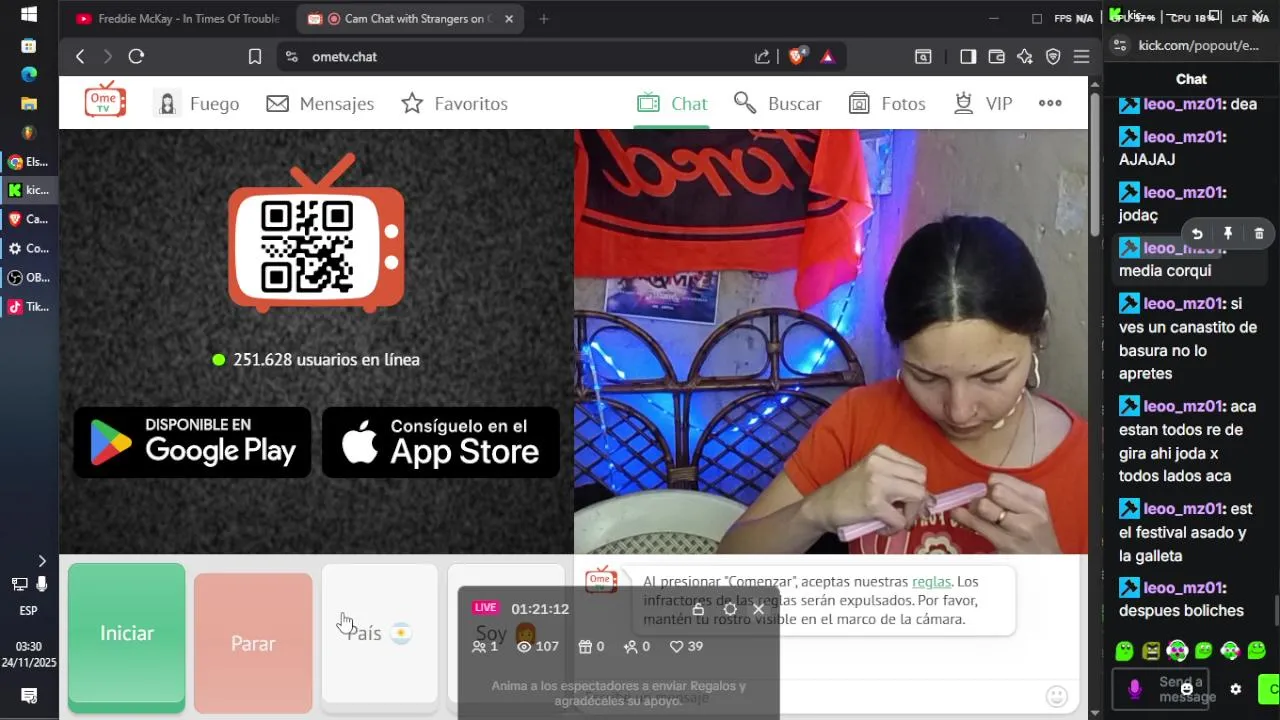Switch to the Freddie McKay YouTube tab
Screen dimensions: 1280x720
pyautogui.click(x=180, y=19)
